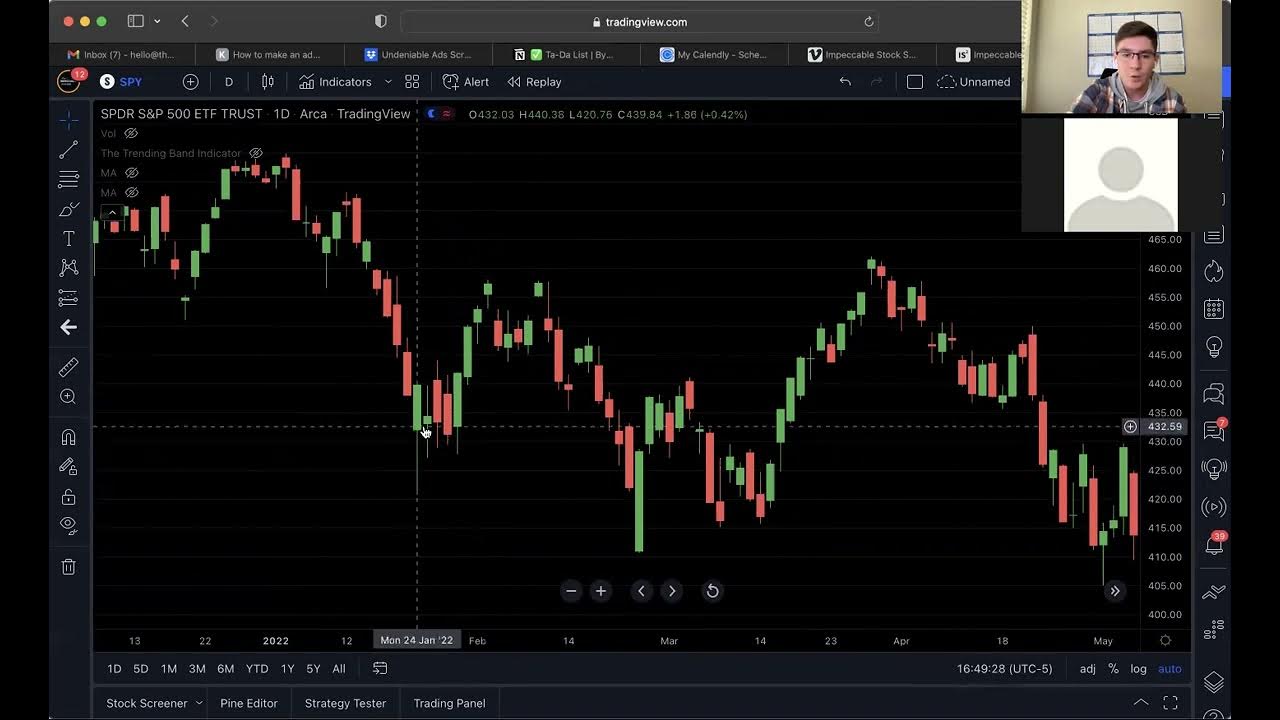Open the timezone 16:49:28 (UTC-5) menu
Image resolution: width=1280 pixels, height=720 pixels.
1004,669
